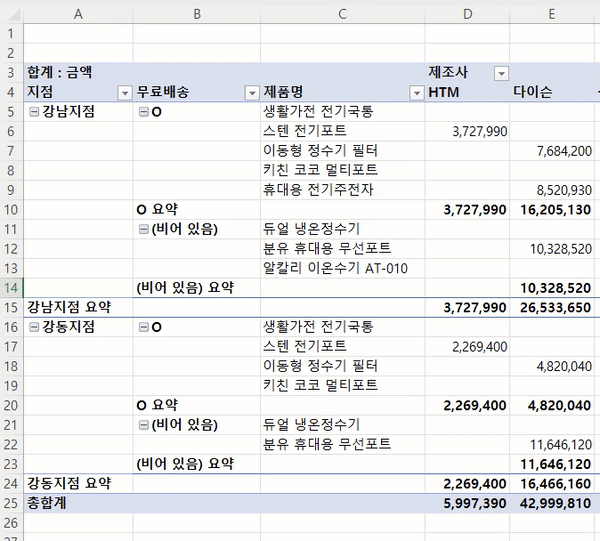Select value 3,727,990 in row 6
This screenshot has width=600, height=541.
[x=467, y=131]
